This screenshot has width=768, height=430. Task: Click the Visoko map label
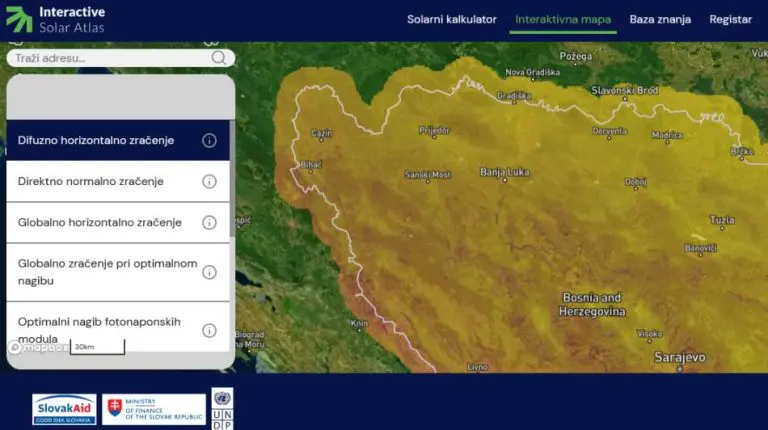coord(649,334)
